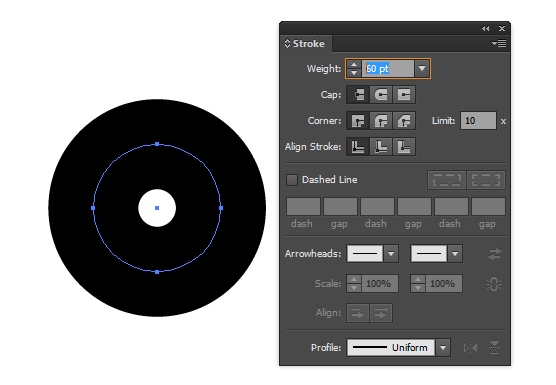Extend arrow tip beyond path end
The height and width of the screenshot is (385, 556).
point(358,313)
